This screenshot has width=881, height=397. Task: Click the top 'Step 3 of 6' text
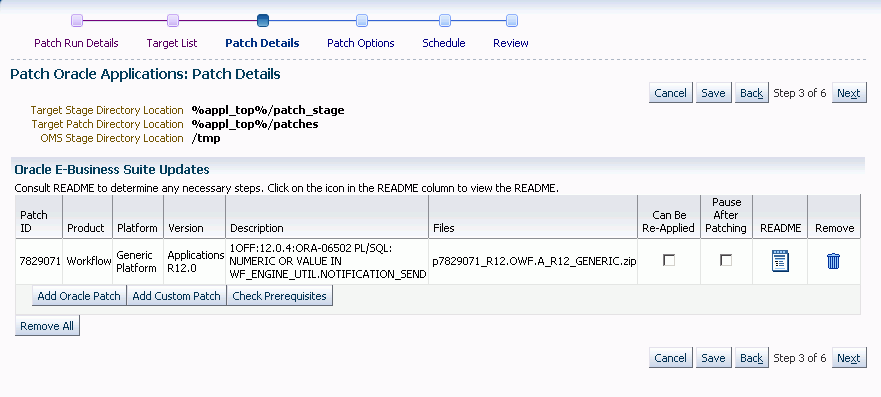[800, 93]
